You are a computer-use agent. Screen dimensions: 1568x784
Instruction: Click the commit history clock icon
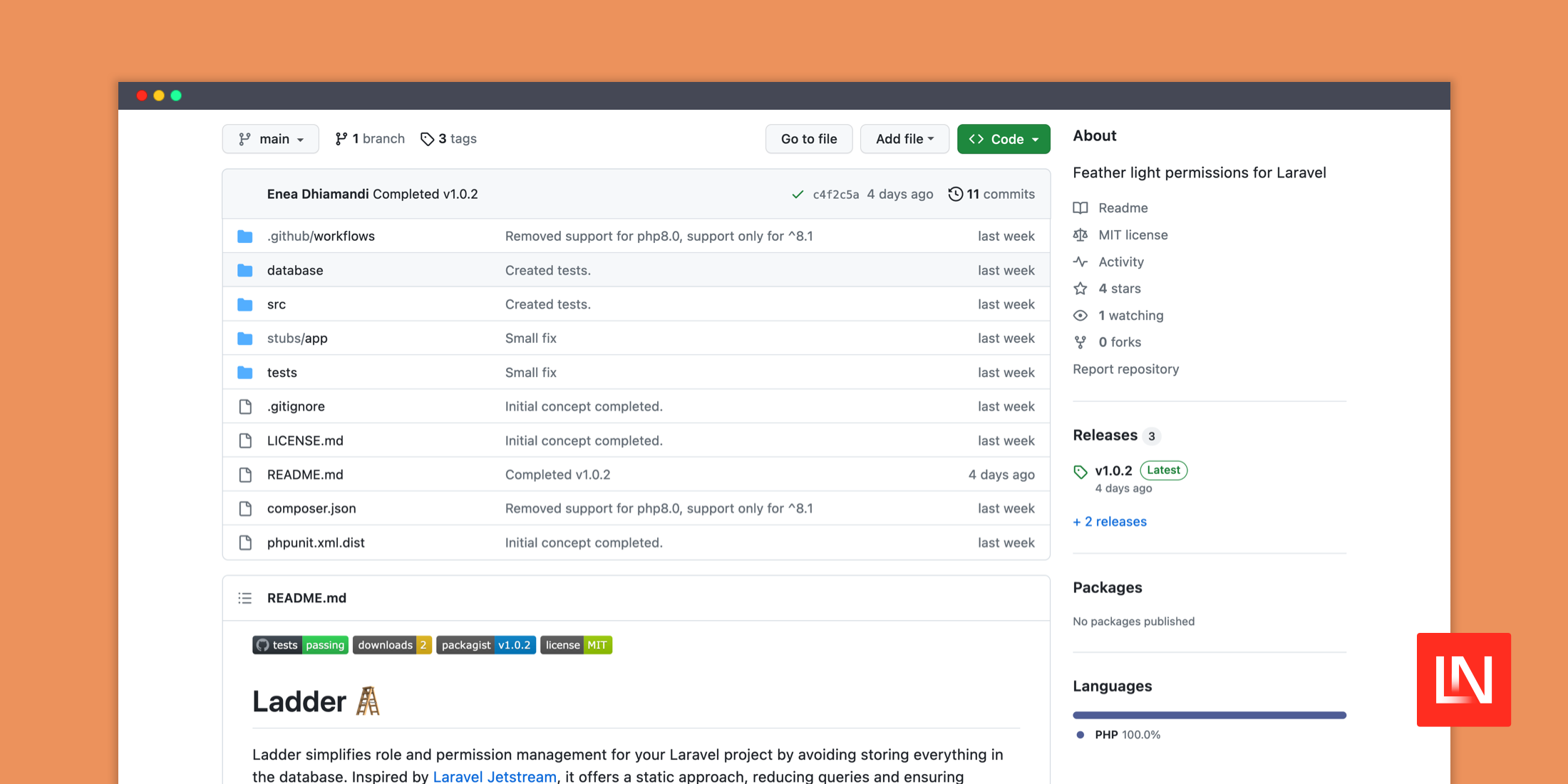coord(955,194)
